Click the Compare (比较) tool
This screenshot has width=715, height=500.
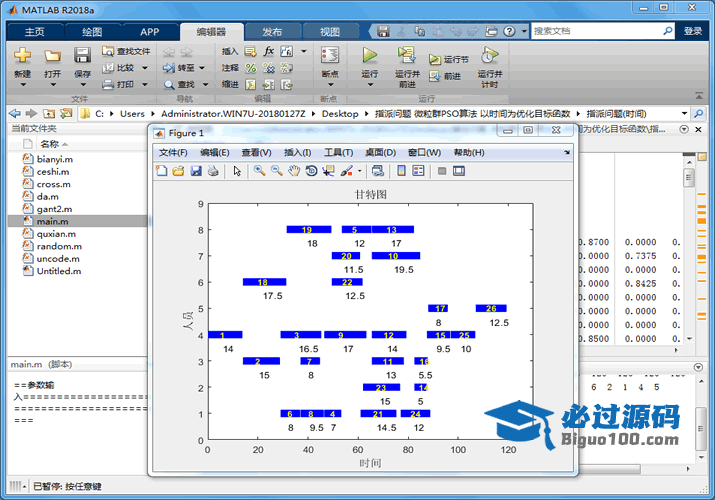(x=119, y=68)
